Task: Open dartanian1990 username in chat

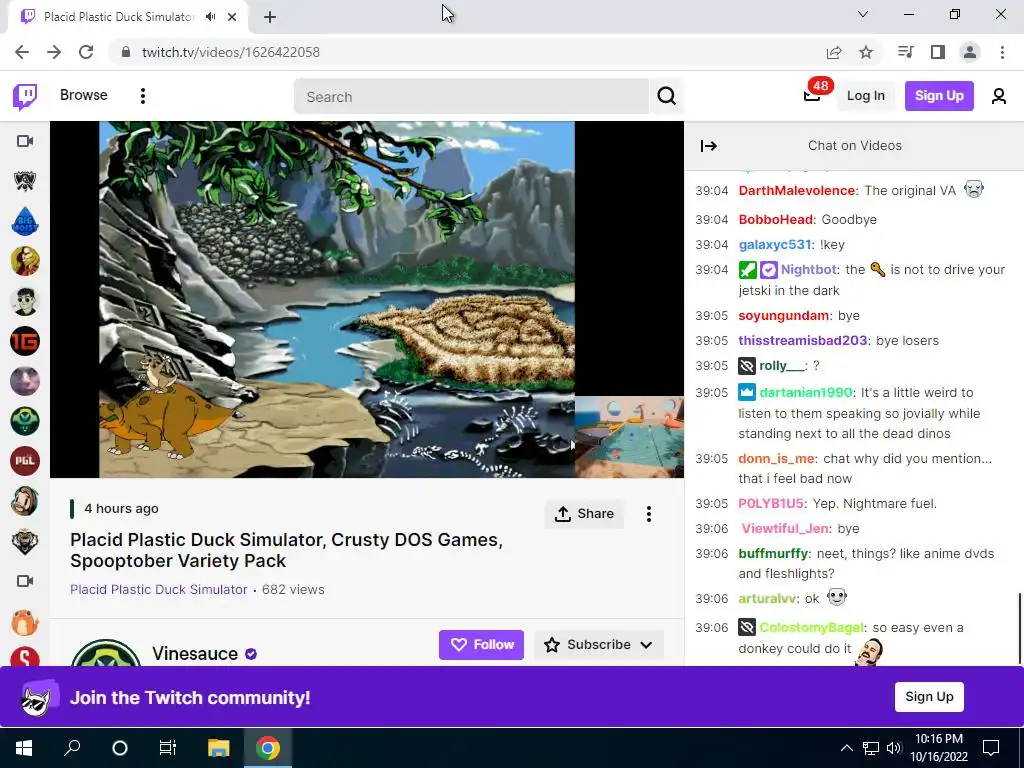Action: [806, 392]
